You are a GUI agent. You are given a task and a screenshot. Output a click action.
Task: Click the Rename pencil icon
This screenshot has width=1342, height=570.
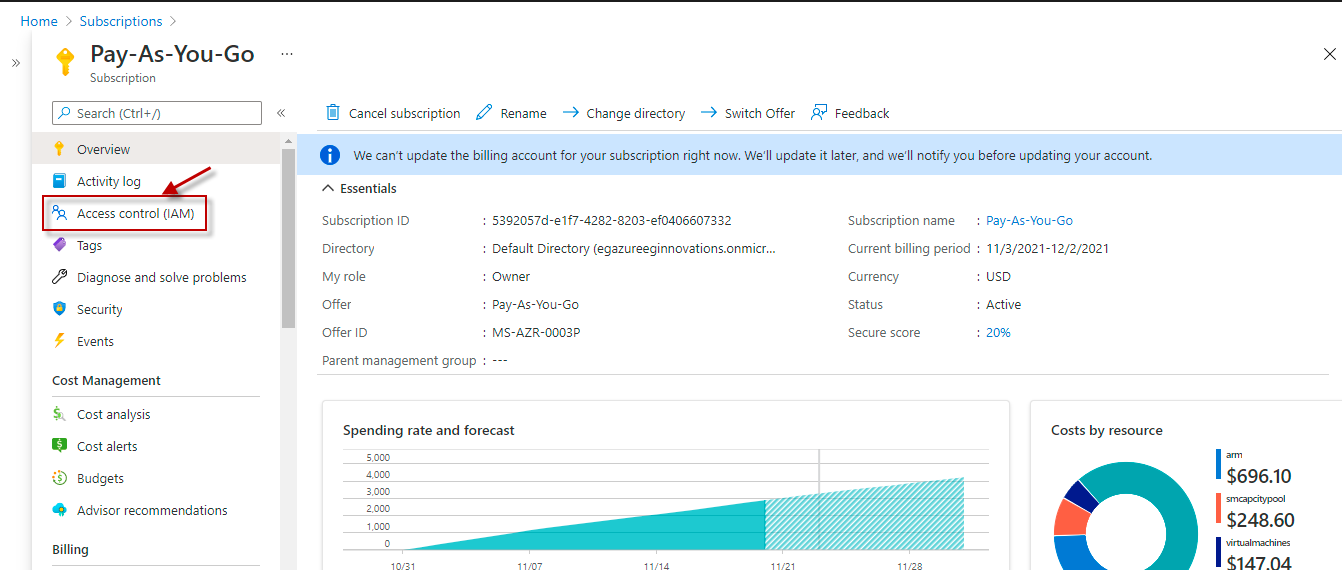(484, 113)
